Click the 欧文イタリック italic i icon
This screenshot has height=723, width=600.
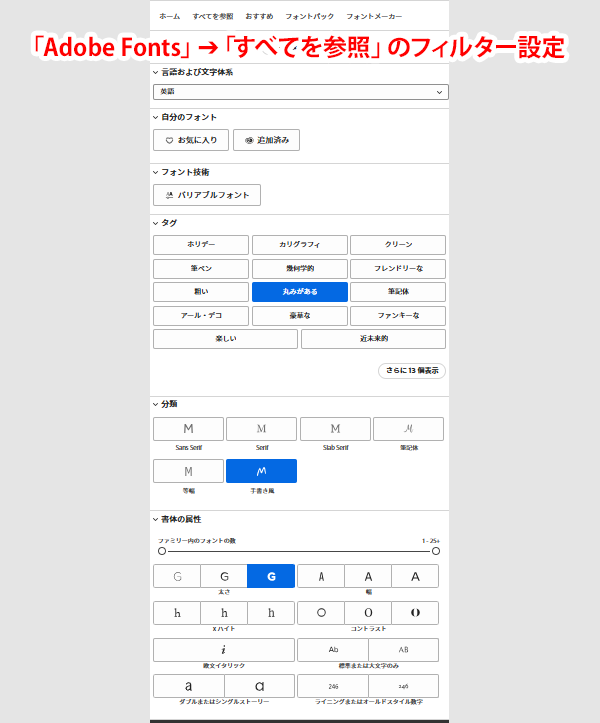pos(223,650)
